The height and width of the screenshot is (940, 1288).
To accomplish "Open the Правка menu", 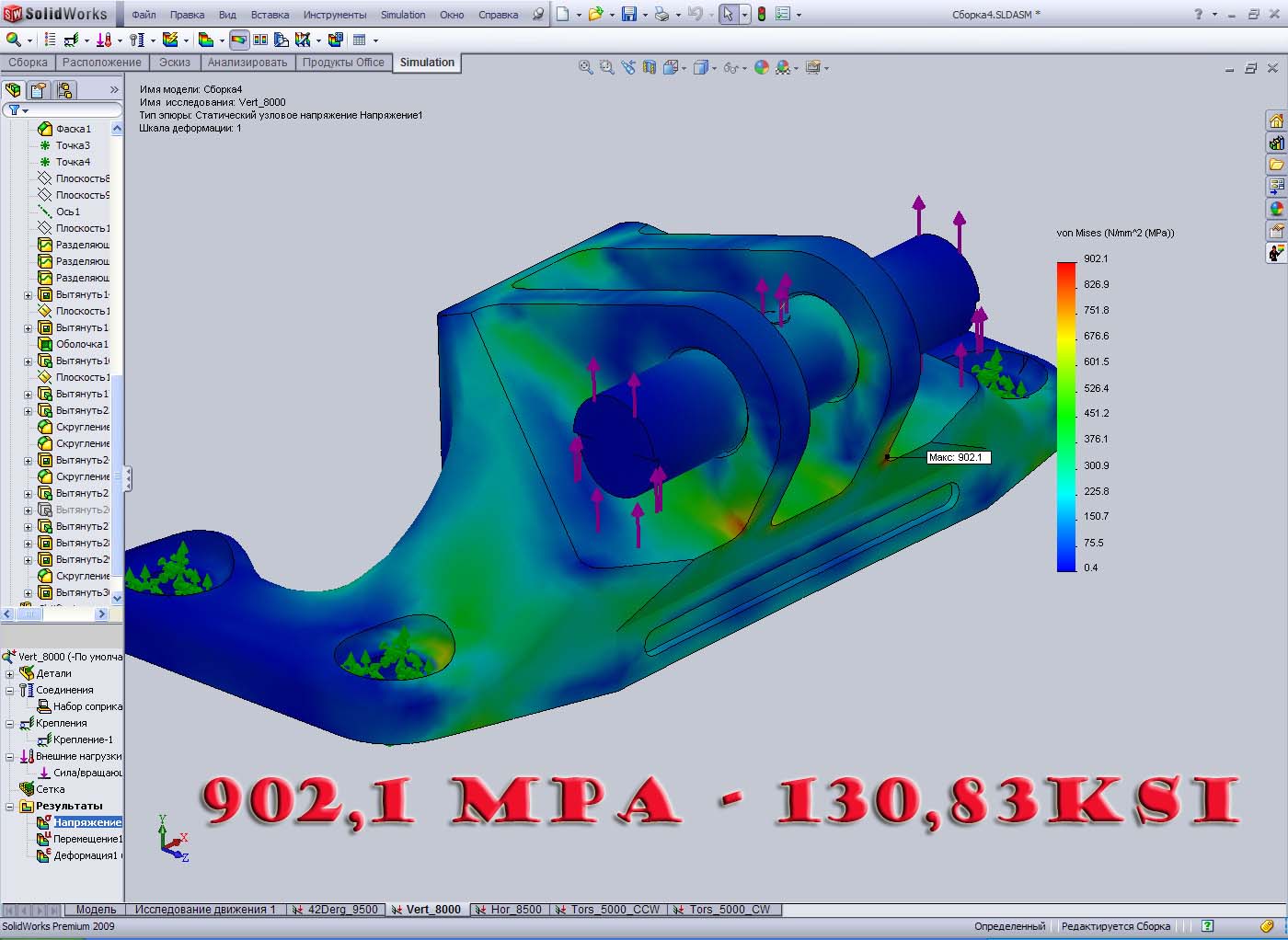I will (187, 15).
